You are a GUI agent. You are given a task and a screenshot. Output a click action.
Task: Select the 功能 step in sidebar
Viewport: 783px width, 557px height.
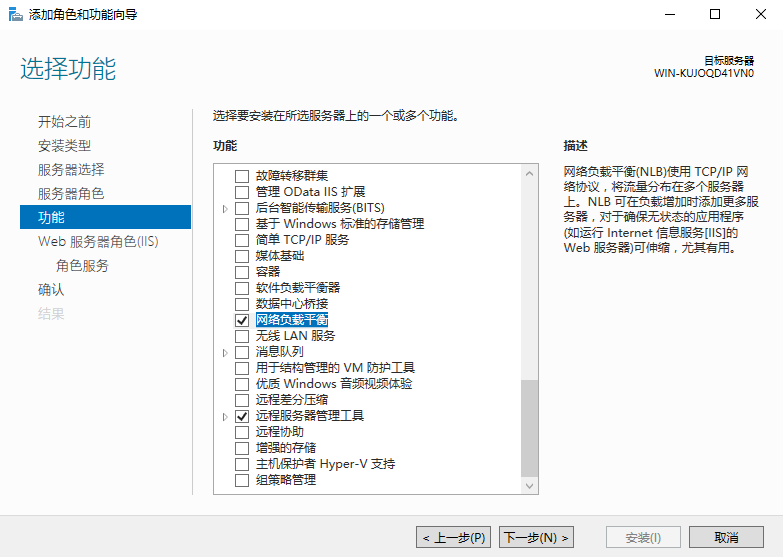pyautogui.click(x=105, y=217)
